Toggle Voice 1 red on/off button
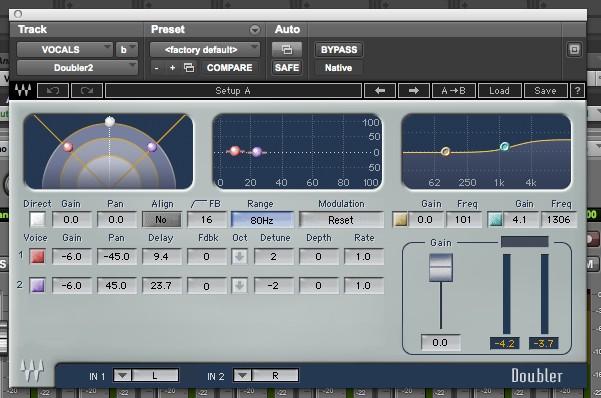This screenshot has height=398, width=601. click(38, 257)
